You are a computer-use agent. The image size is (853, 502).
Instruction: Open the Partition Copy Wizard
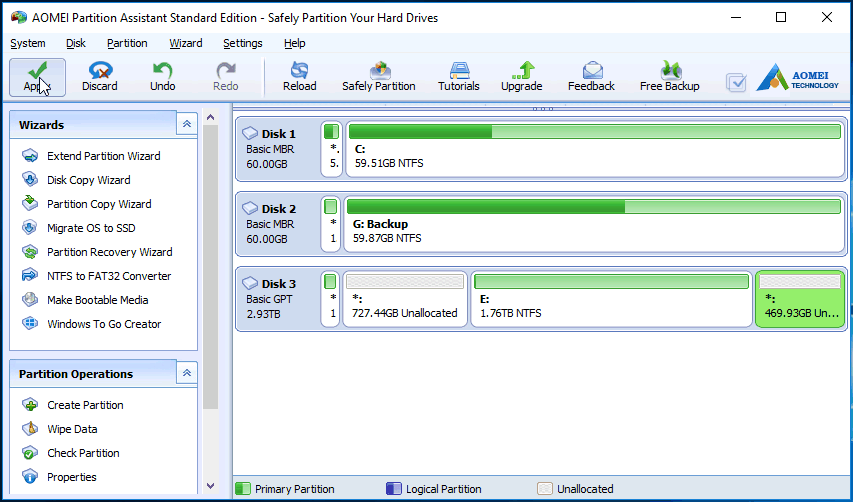point(87,204)
